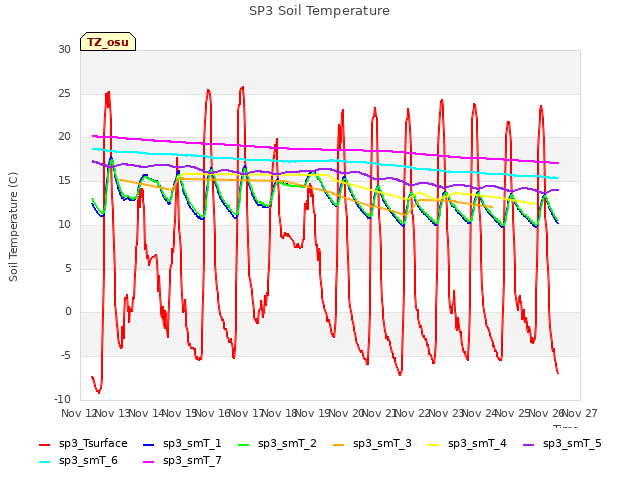
Task: Click the SP3 Soil Temperature chart title
Action: (x=319, y=11)
